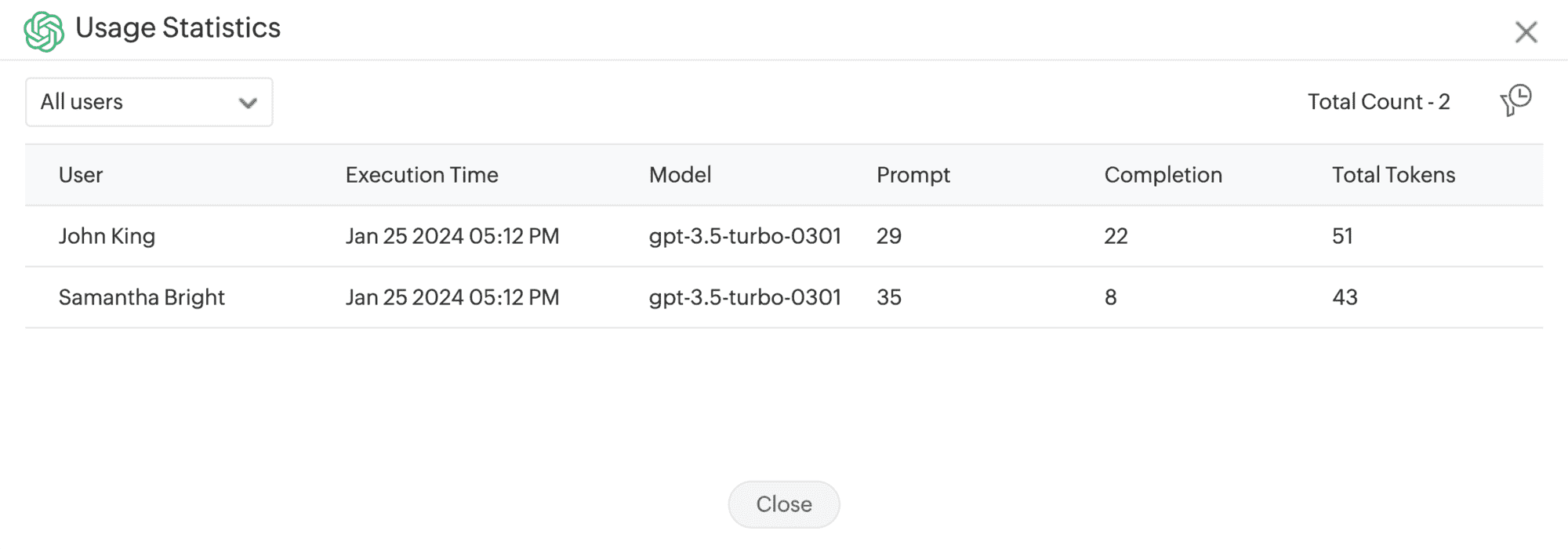Viewport: 1568px width, 549px height.
Task: Click the Completion column header
Action: (x=1163, y=175)
